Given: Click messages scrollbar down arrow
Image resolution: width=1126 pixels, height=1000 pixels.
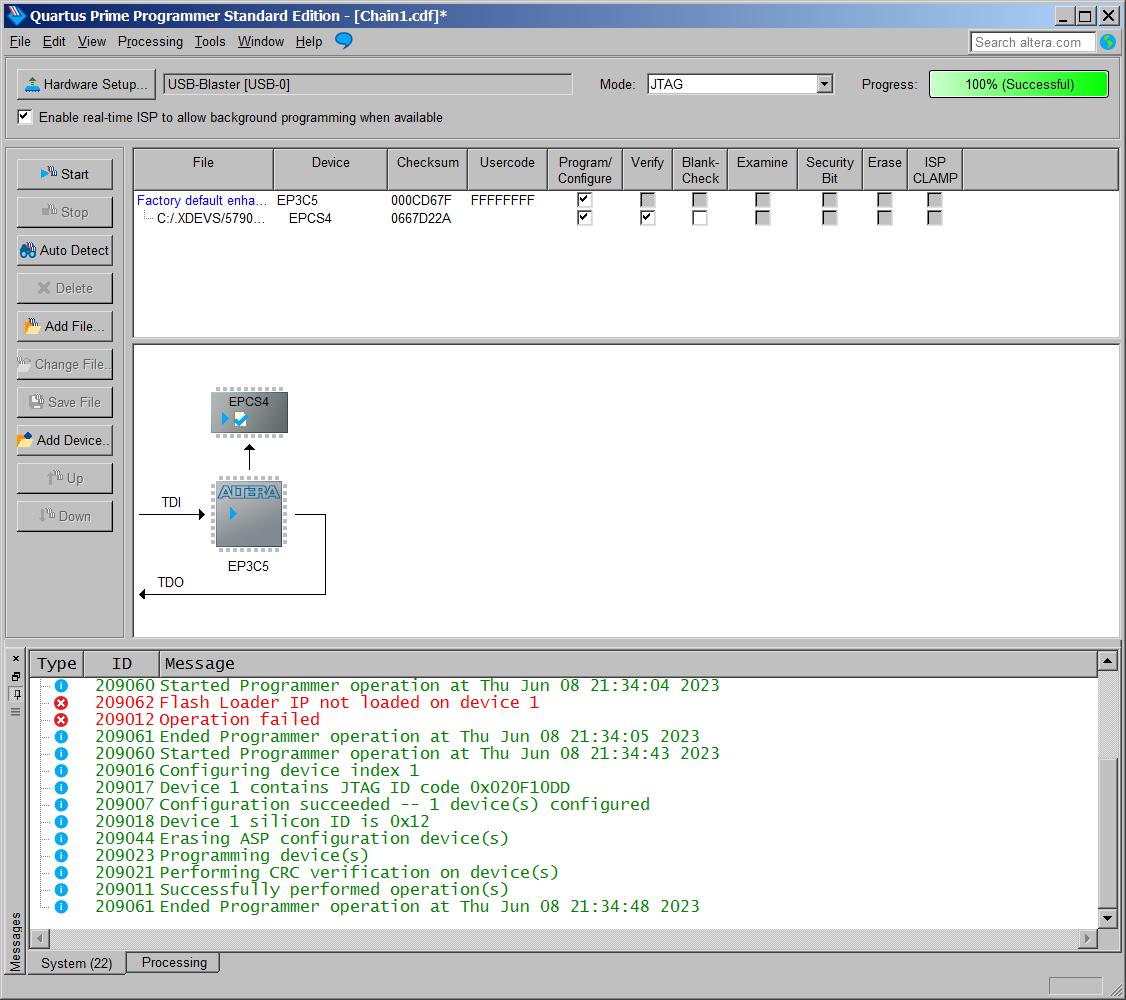Looking at the screenshot, I should click(1107, 918).
